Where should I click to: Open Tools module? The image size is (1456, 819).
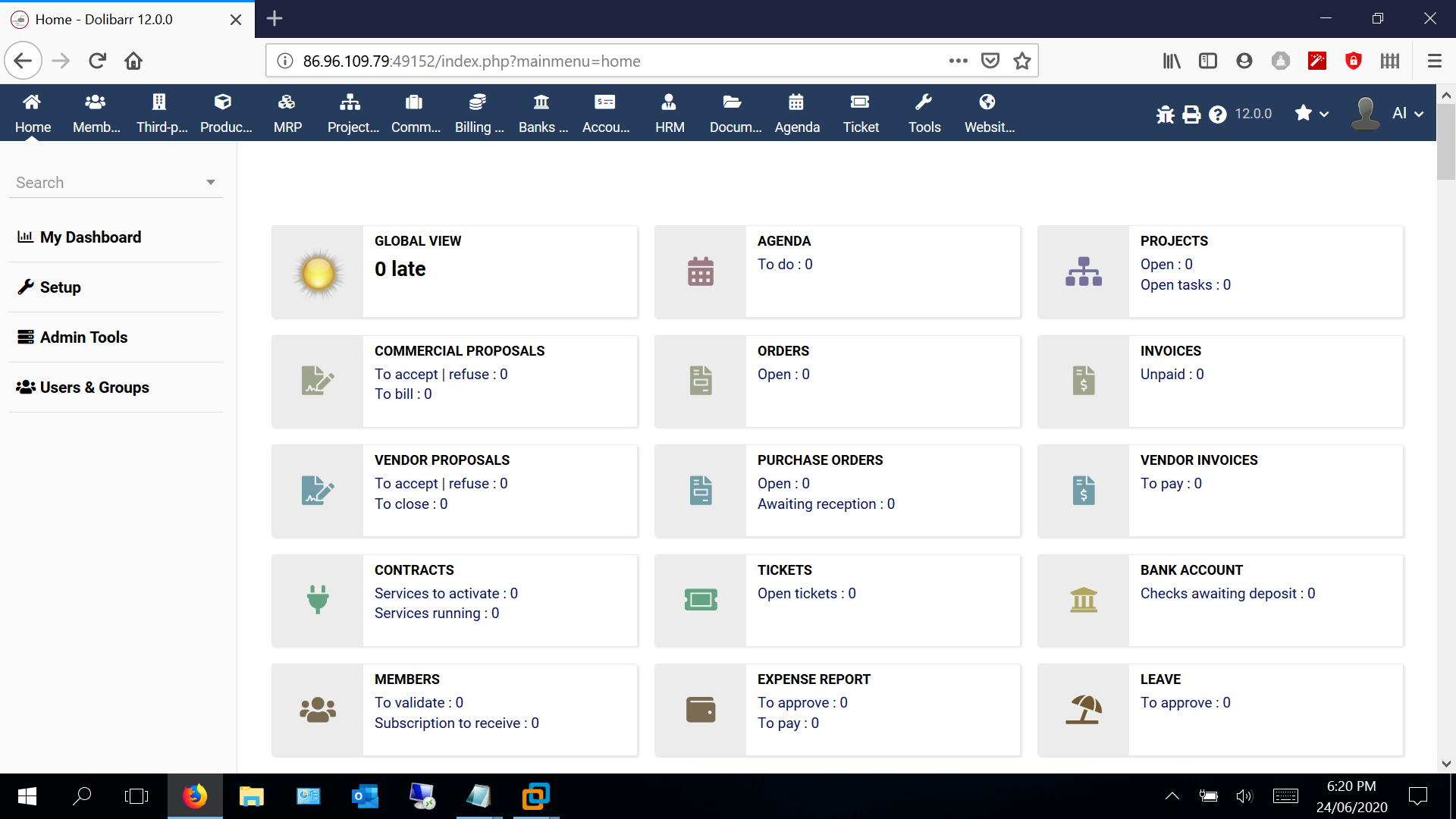coord(924,113)
